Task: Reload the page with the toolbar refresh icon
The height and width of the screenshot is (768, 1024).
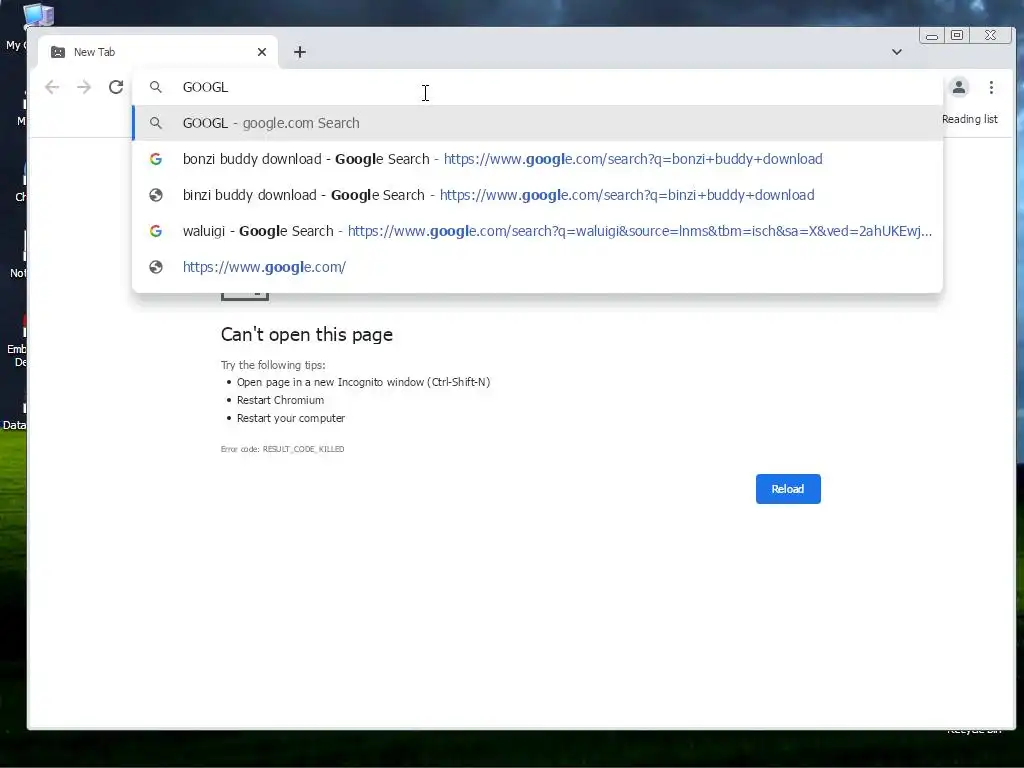Action: (116, 87)
